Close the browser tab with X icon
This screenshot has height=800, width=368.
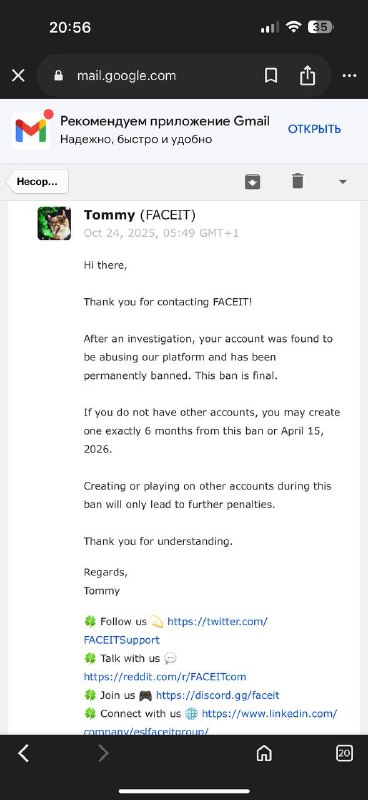(18, 76)
